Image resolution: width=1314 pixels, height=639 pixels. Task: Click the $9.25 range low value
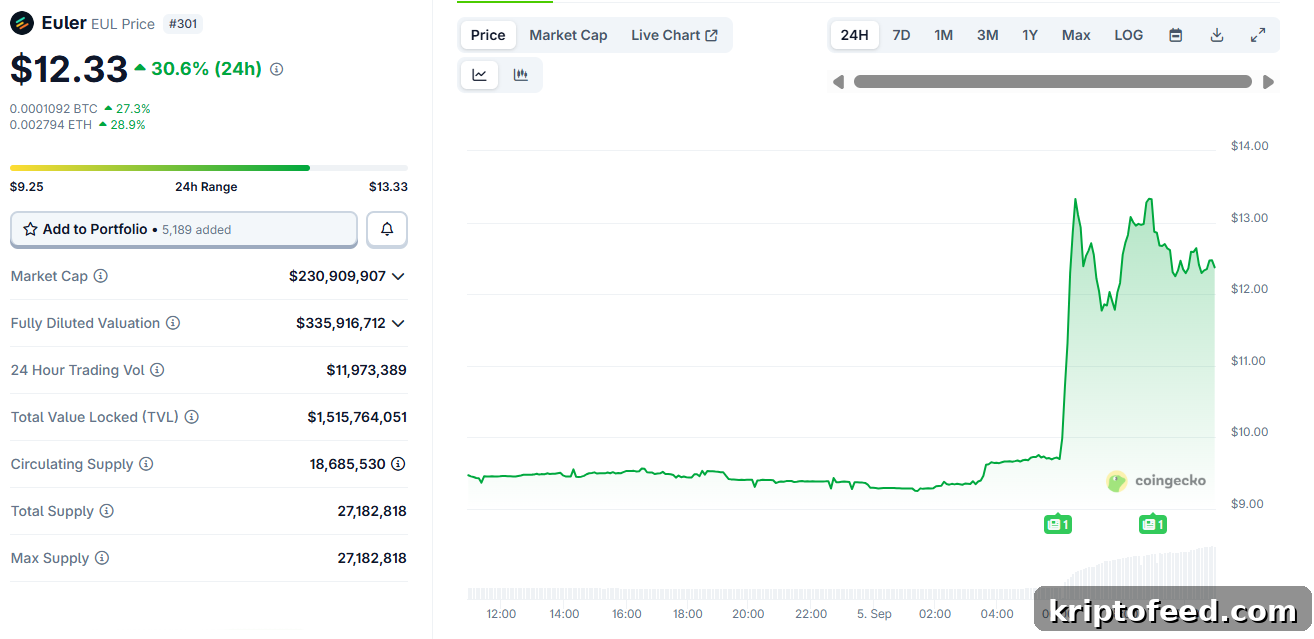pyautogui.click(x=27, y=187)
